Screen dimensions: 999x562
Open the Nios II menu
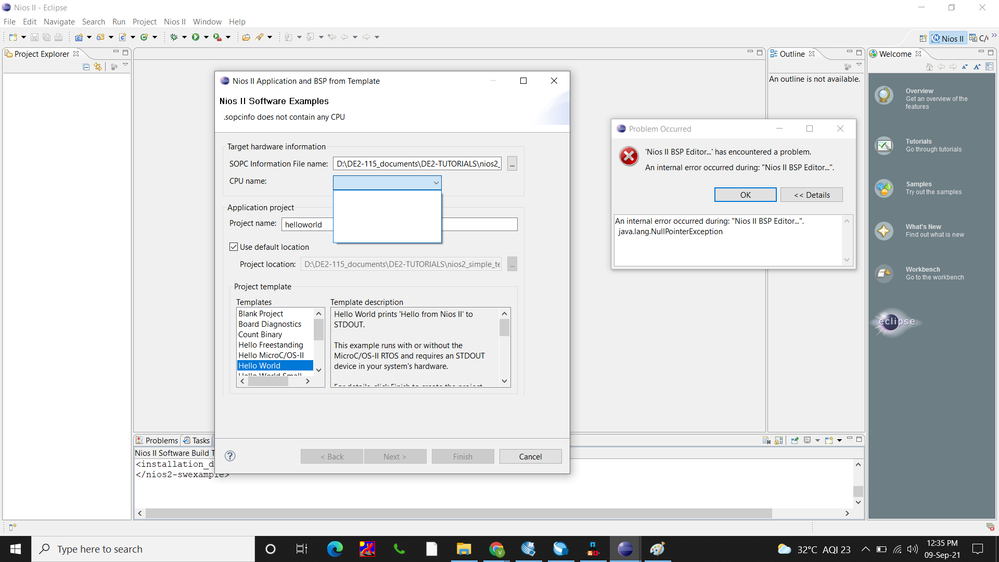[x=175, y=21]
